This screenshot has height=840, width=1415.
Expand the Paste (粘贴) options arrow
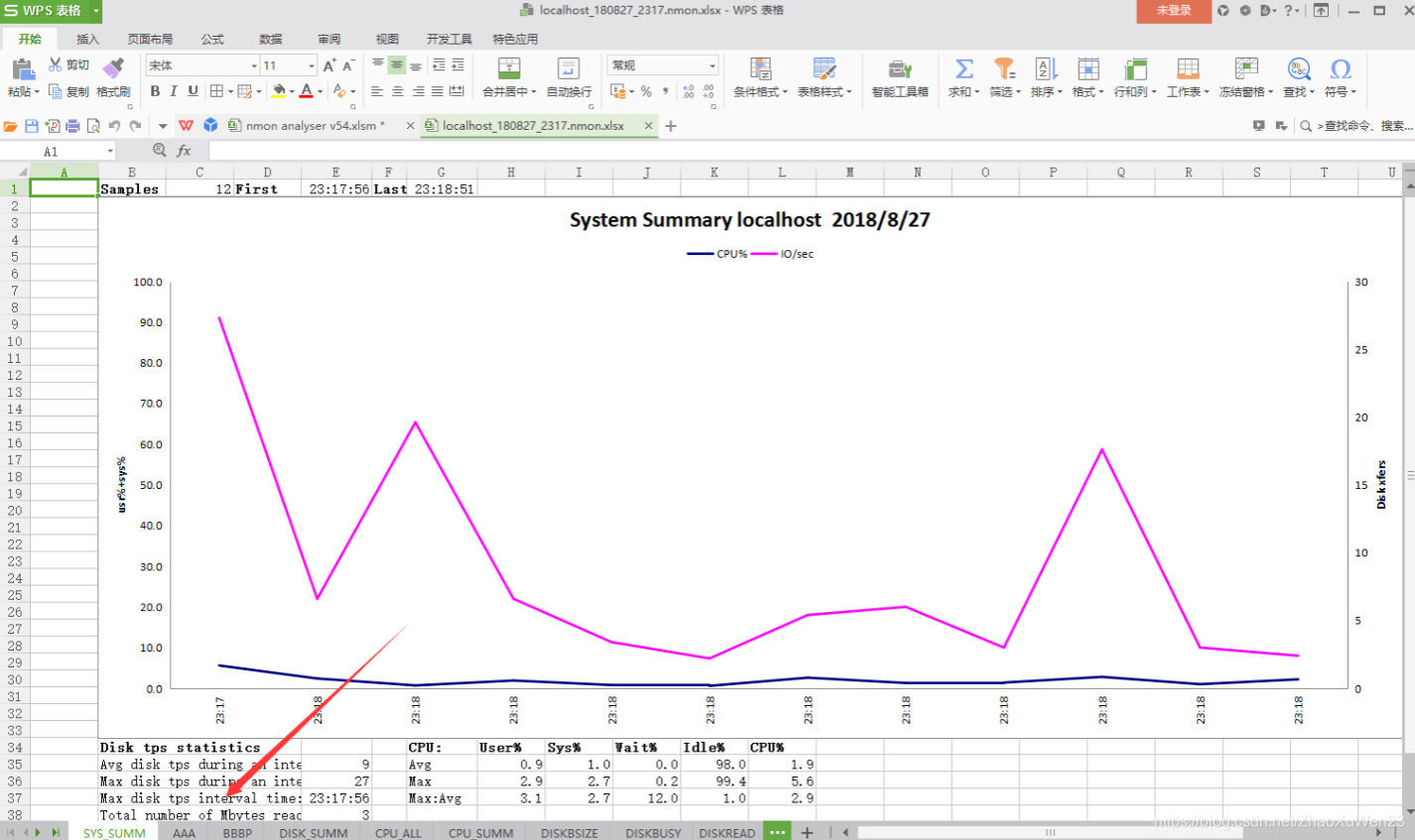[x=37, y=92]
